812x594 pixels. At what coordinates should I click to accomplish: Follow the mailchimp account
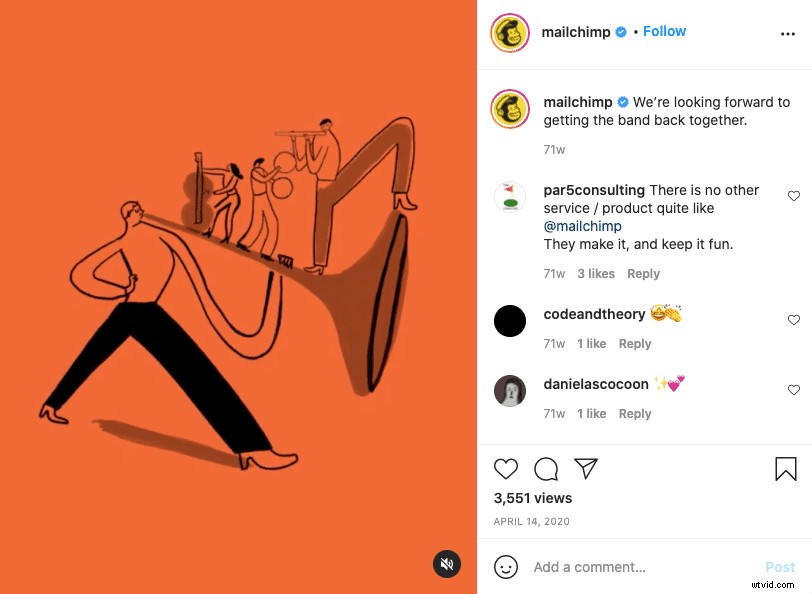(x=664, y=31)
